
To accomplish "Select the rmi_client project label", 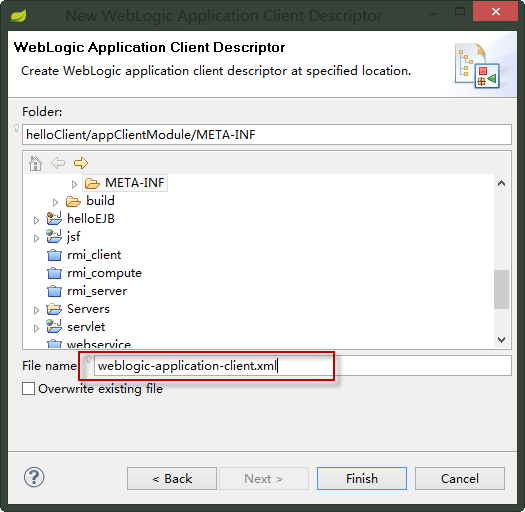I will [94, 255].
